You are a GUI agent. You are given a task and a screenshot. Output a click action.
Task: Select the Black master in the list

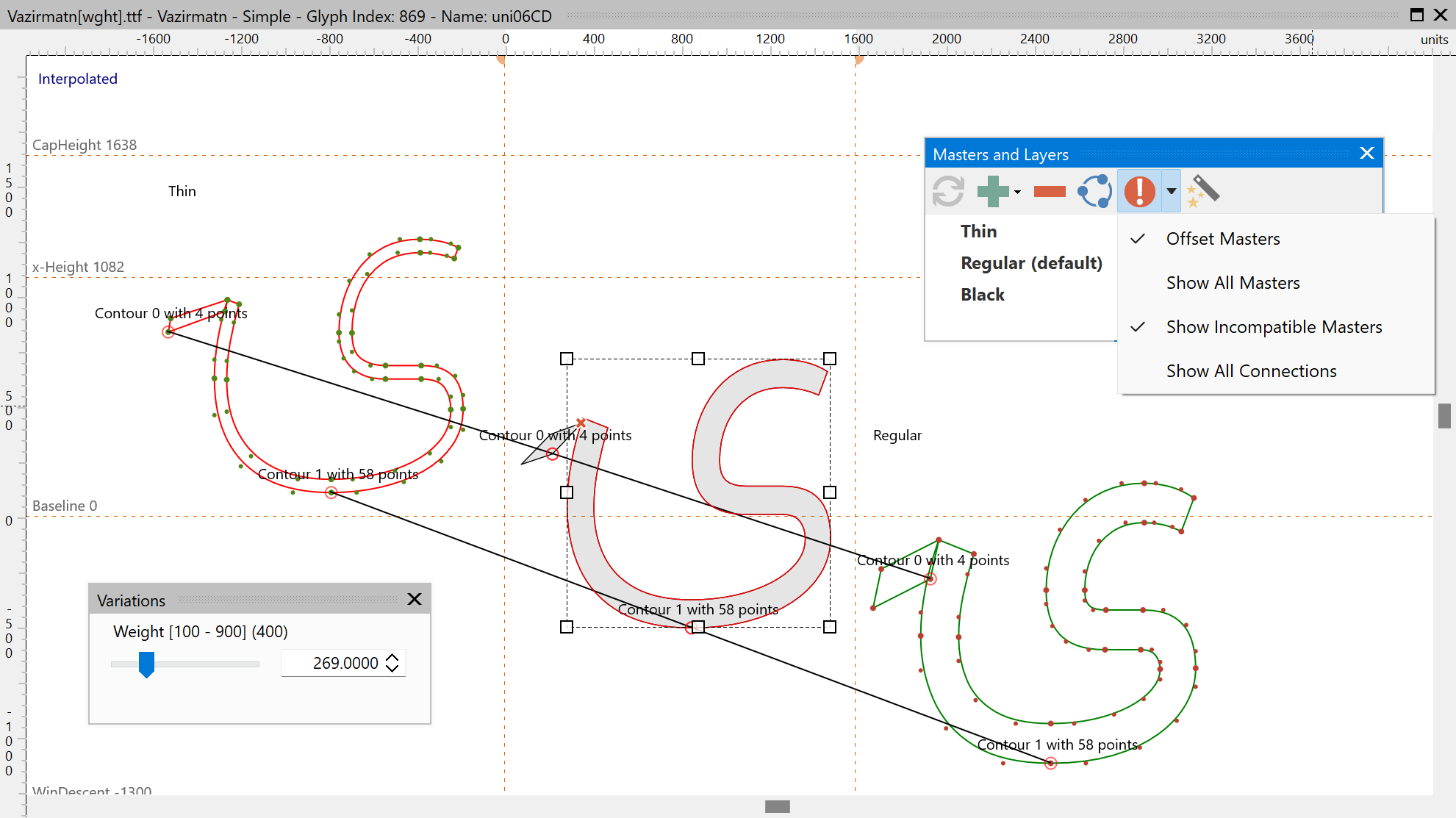pyautogui.click(x=982, y=295)
